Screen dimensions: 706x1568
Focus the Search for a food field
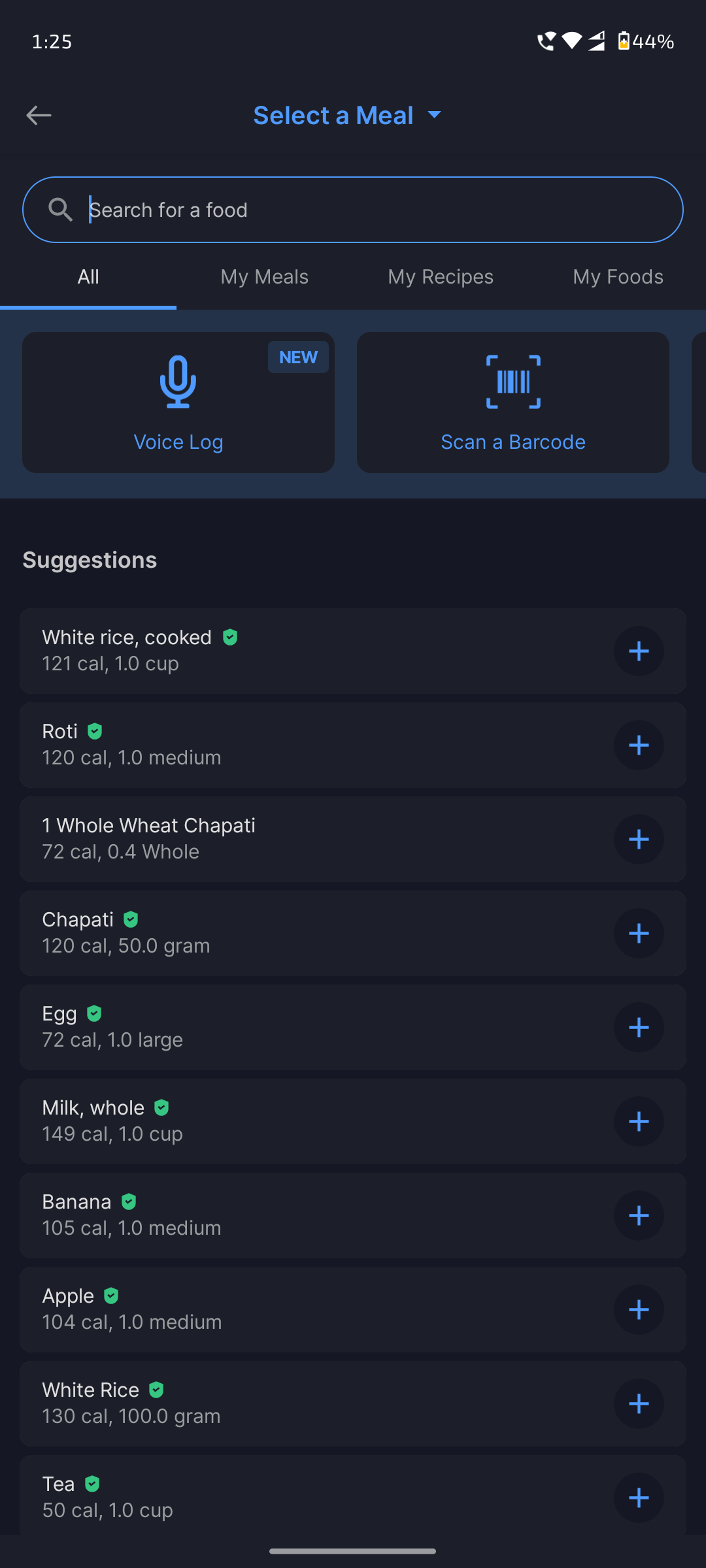[x=379, y=210]
